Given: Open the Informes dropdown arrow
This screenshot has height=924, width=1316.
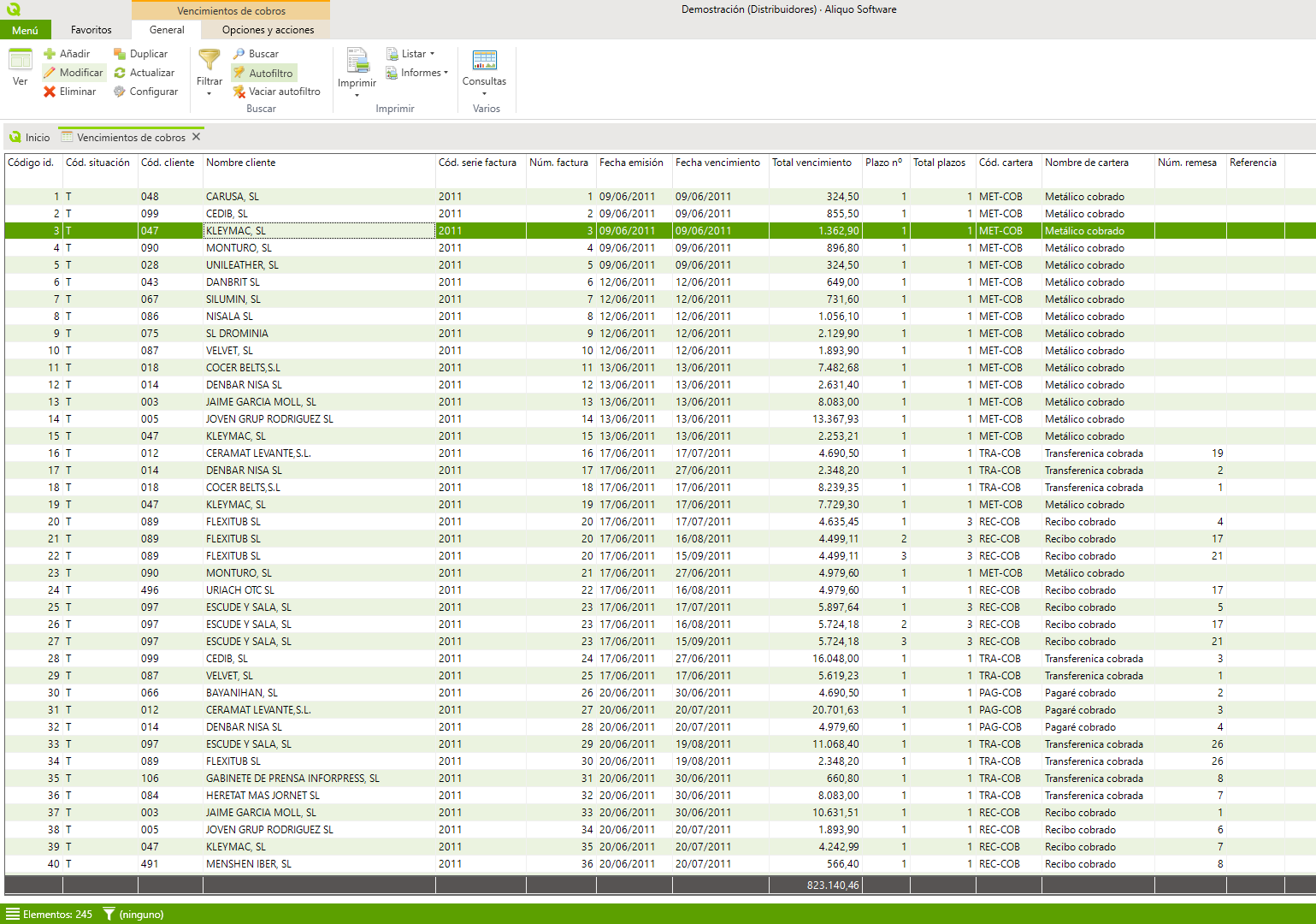Looking at the screenshot, I should coord(446,73).
